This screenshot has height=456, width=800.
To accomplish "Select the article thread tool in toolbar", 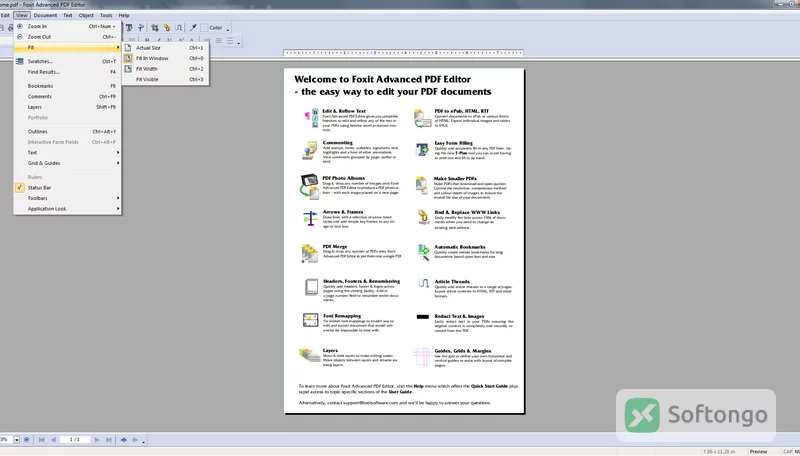I will point(179,28).
